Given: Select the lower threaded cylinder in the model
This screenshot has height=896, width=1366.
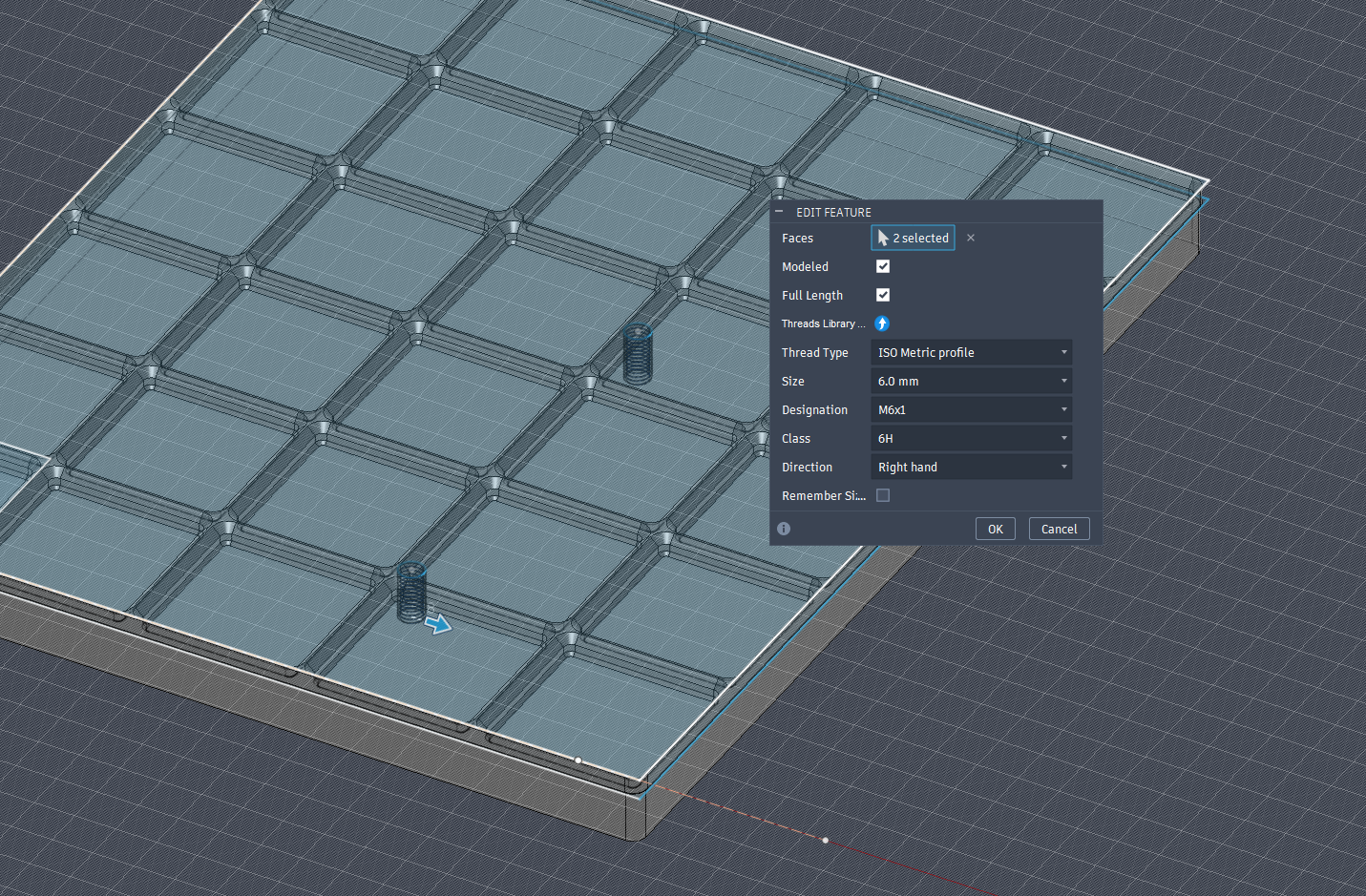Looking at the screenshot, I should click(x=411, y=592).
